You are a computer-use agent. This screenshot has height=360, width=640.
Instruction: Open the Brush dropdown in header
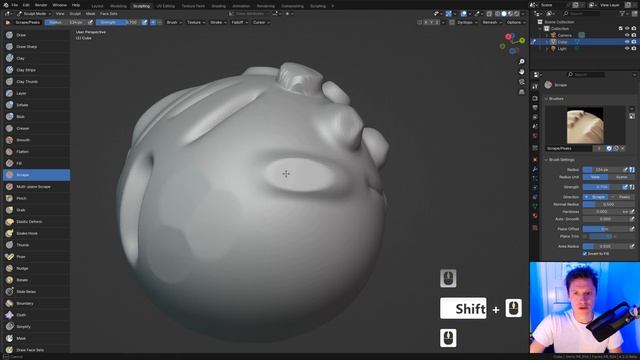coord(174,22)
